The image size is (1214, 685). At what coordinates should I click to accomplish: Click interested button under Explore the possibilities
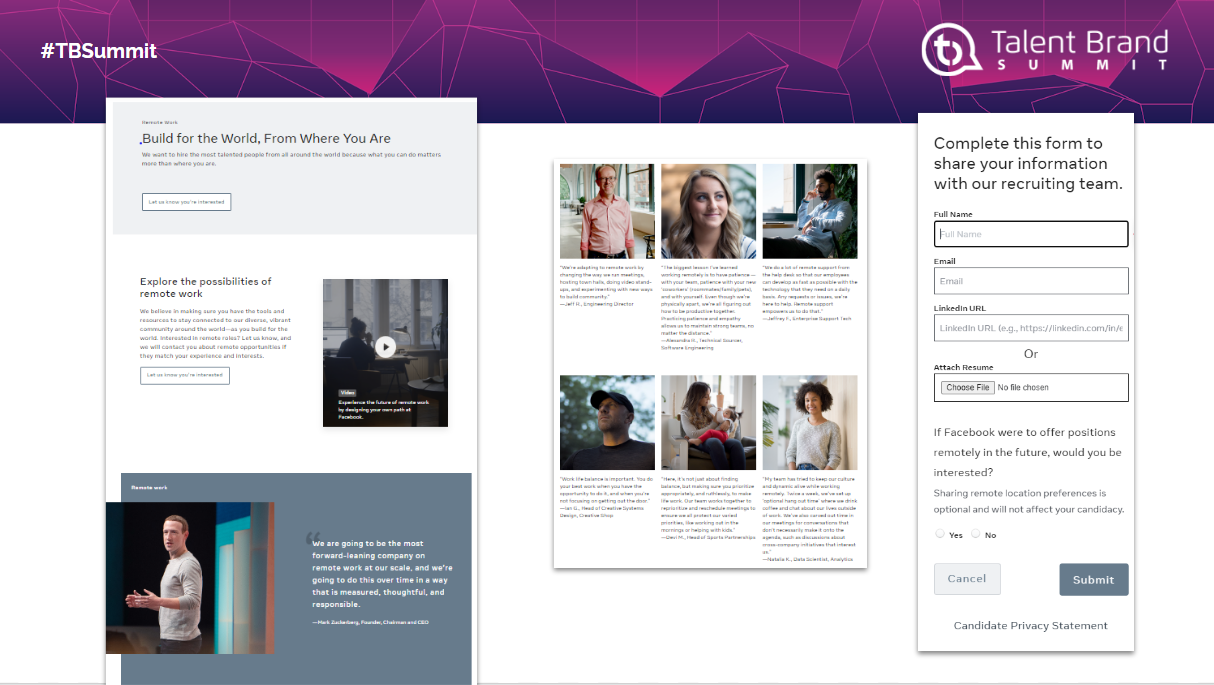pyautogui.click(x=185, y=375)
